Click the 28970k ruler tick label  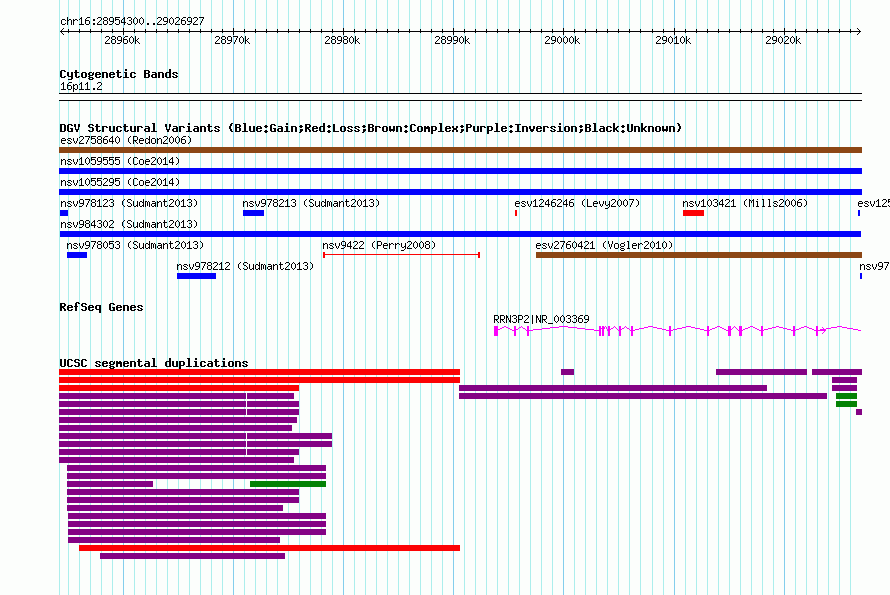tap(232, 40)
